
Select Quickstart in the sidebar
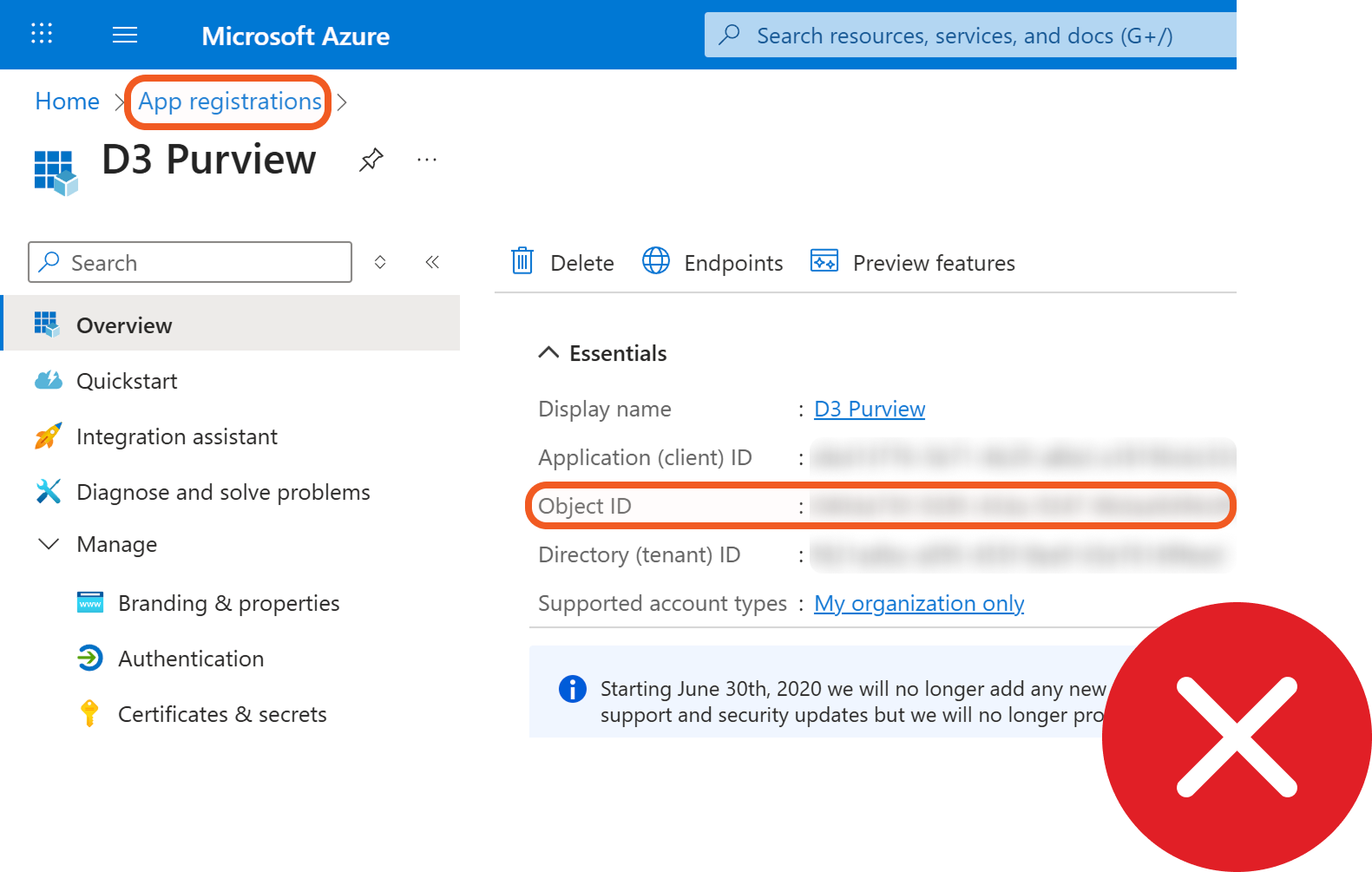(127, 381)
